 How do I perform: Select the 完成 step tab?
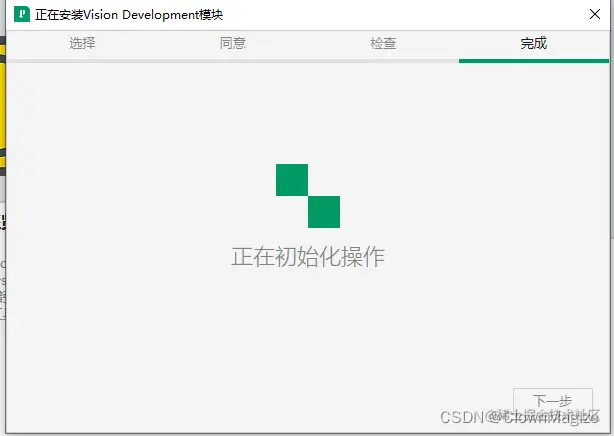pos(534,43)
